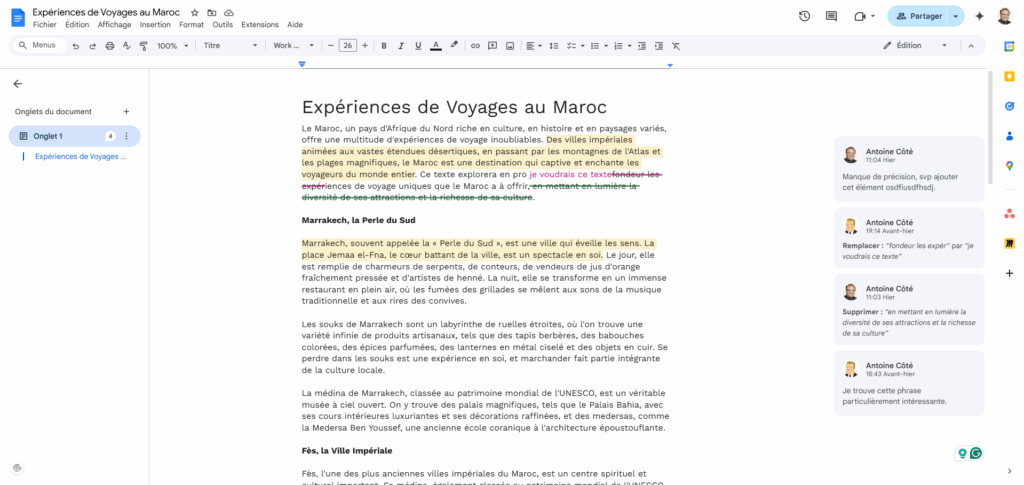This screenshot has width=1024, height=485.
Task: Select the paint format tool
Action: (x=144, y=46)
